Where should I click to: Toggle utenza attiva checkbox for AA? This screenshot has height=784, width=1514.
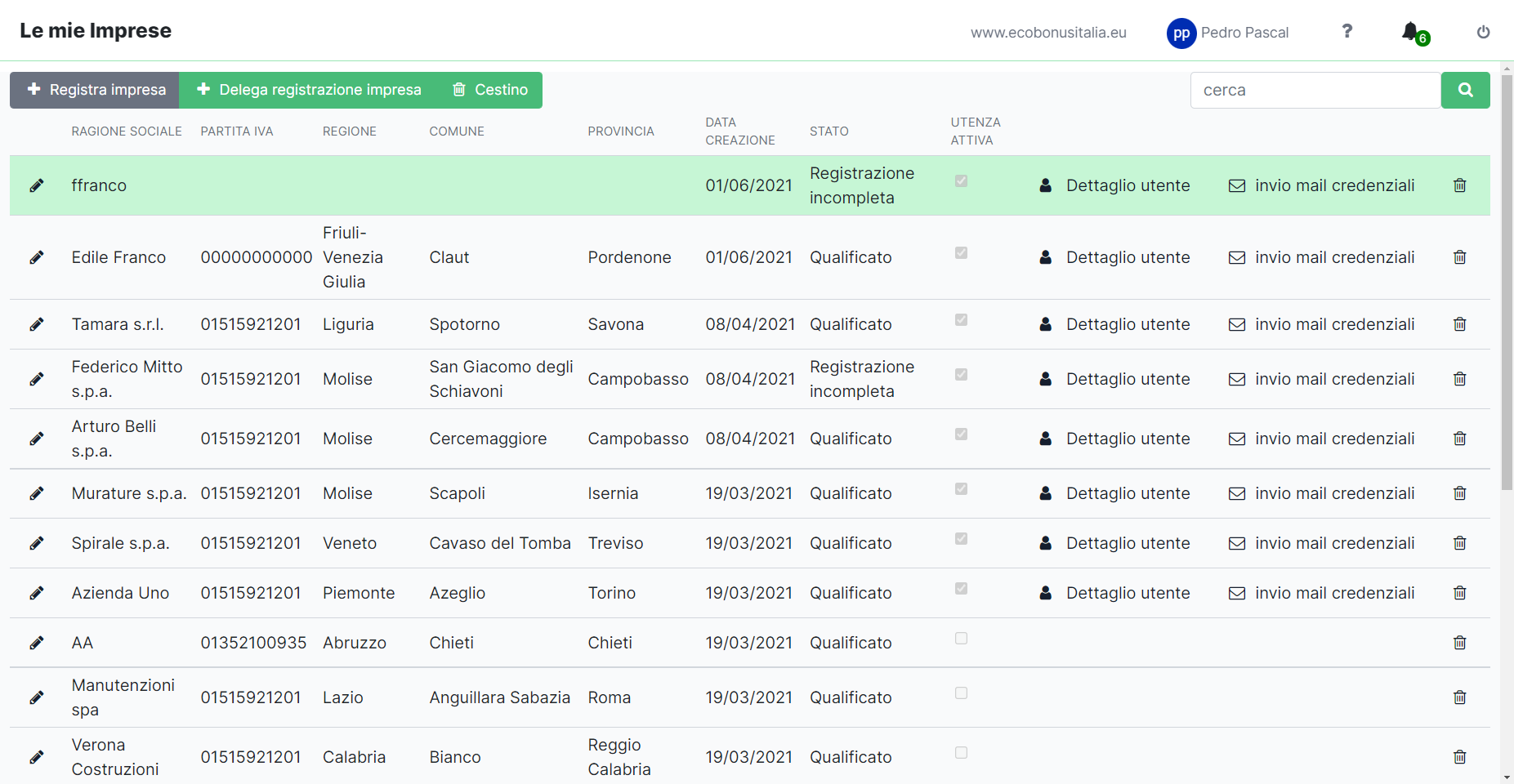pos(962,639)
